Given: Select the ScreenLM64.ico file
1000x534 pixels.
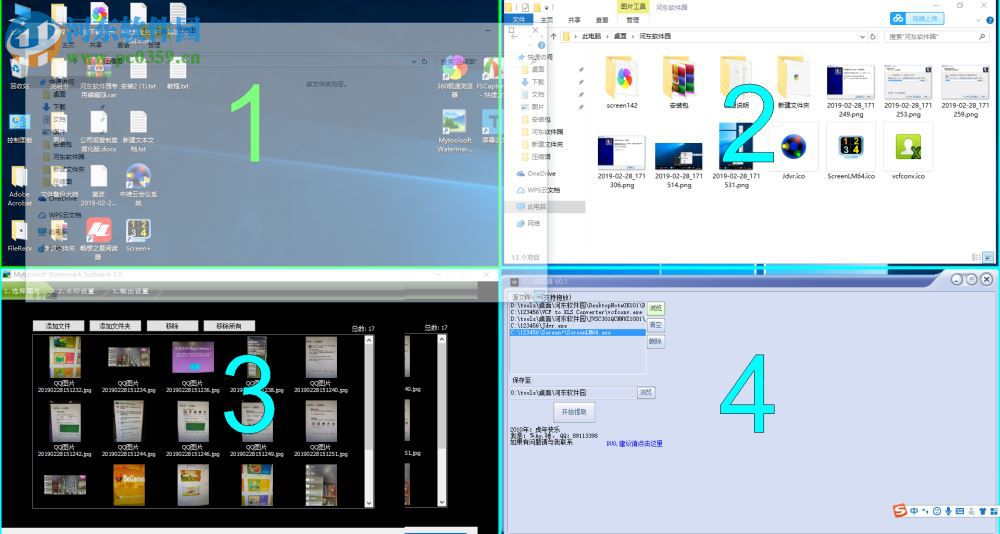Looking at the screenshot, I should (x=851, y=153).
